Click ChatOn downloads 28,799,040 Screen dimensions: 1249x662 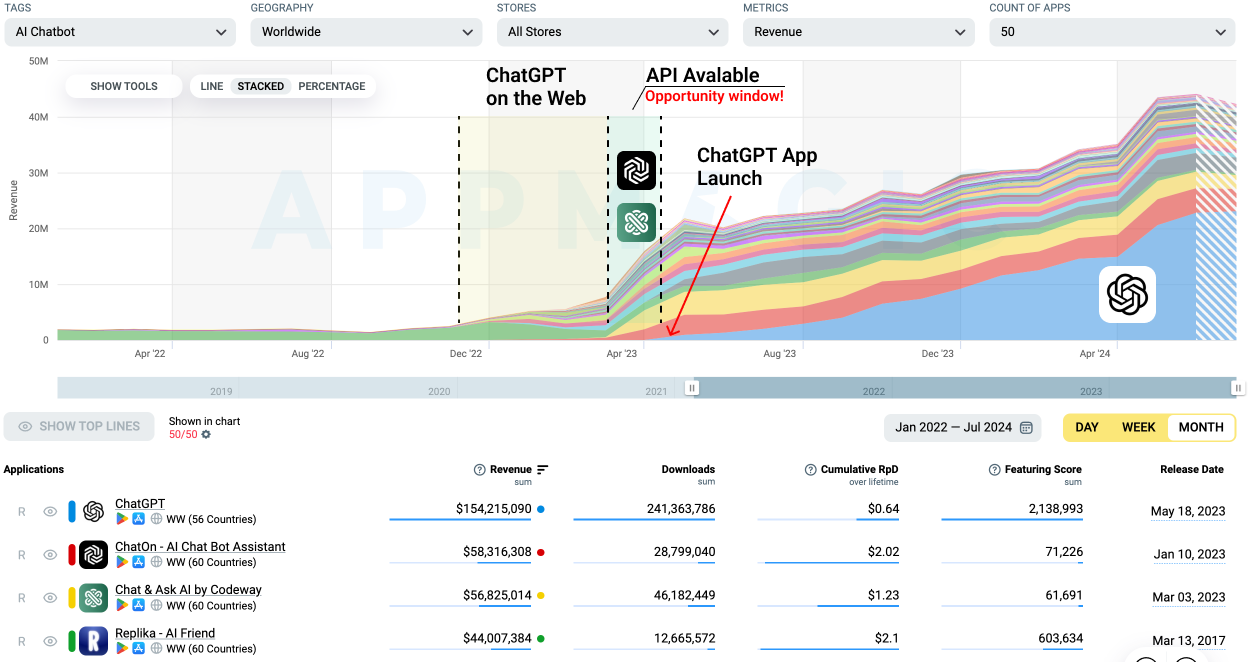click(x=685, y=552)
